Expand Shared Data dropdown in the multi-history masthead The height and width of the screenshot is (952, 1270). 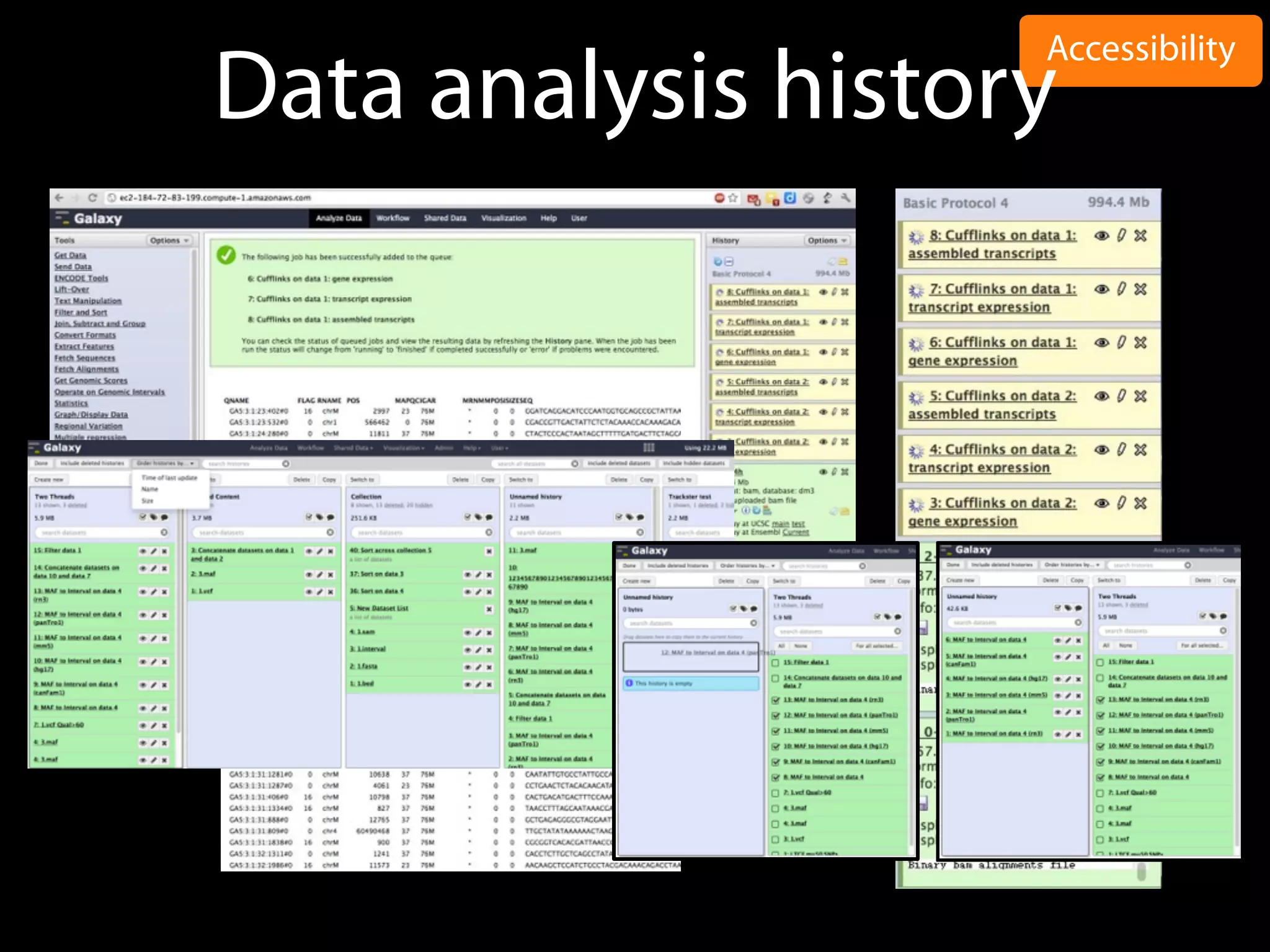(x=353, y=447)
